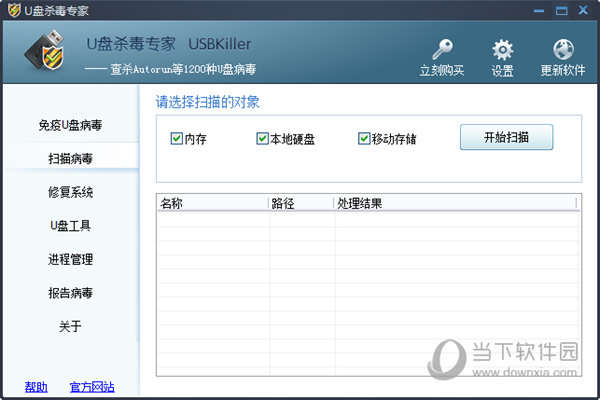Image resolution: width=600 pixels, height=400 pixels.
Task: Click the title bar shield icon
Action: [x=14, y=10]
